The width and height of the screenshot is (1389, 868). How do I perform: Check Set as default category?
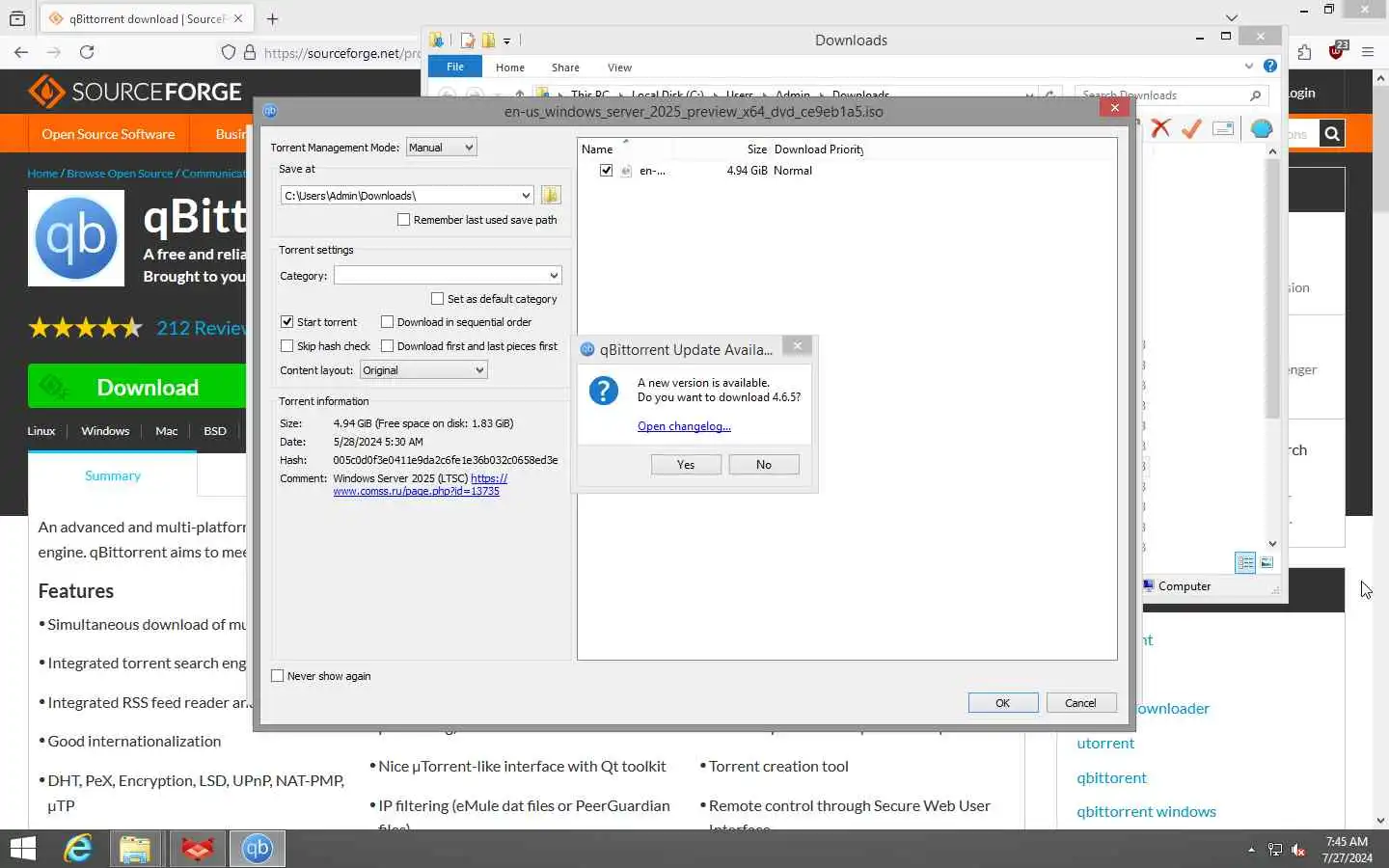(x=437, y=299)
